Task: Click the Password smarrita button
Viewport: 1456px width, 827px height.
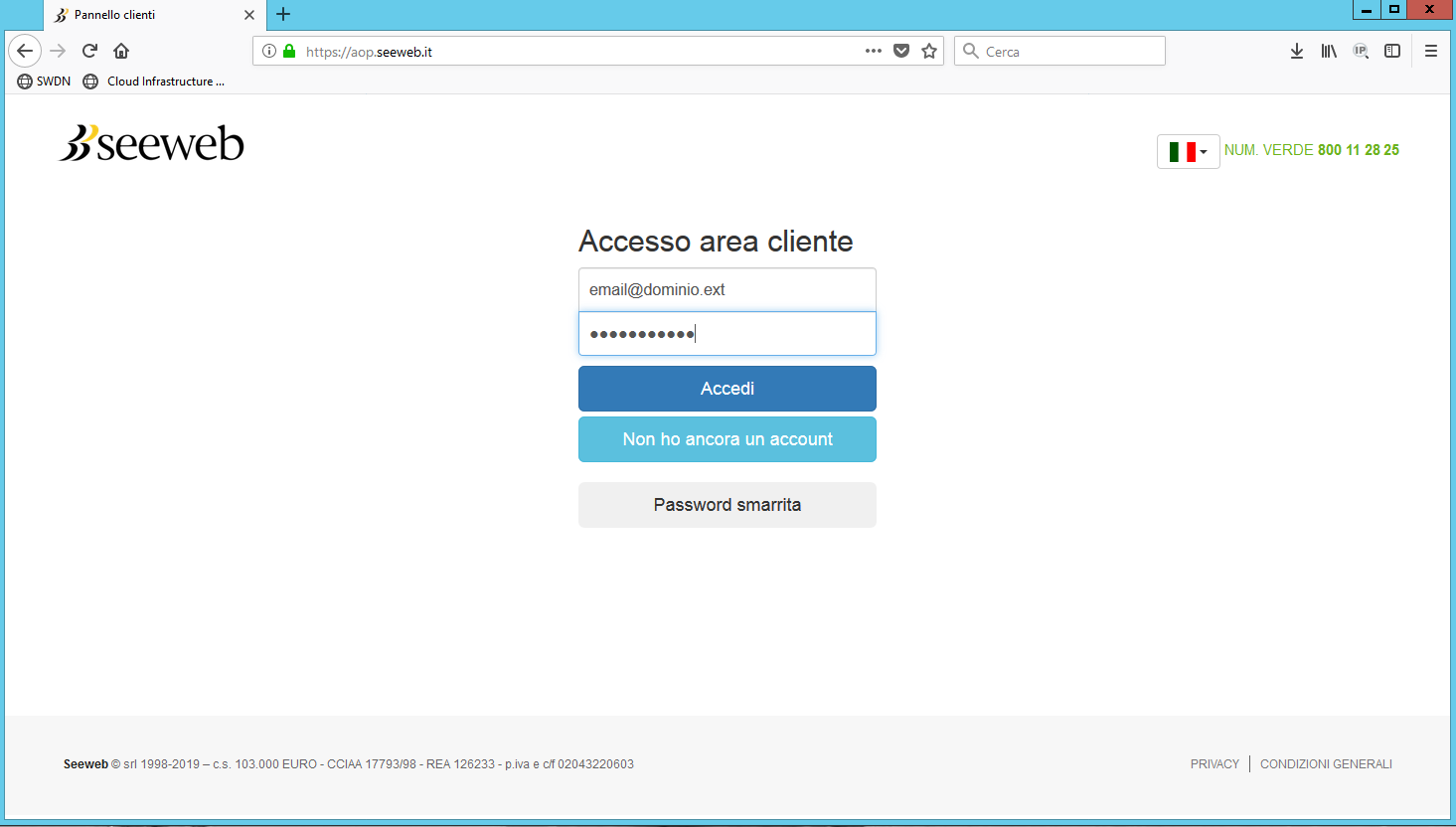Action: coord(728,505)
